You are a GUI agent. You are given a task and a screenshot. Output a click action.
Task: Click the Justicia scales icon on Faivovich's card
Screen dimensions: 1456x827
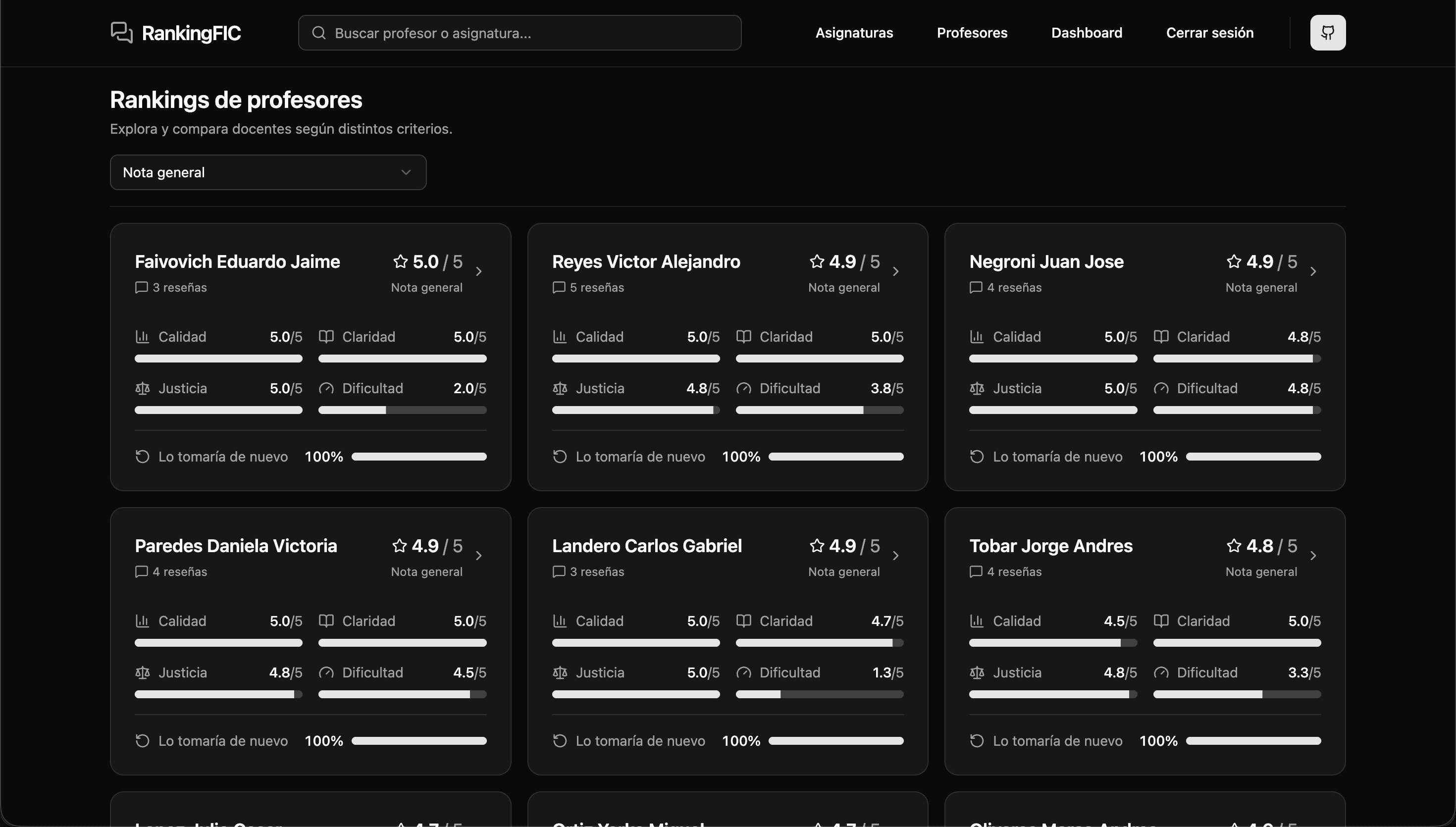[x=142, y=389]
